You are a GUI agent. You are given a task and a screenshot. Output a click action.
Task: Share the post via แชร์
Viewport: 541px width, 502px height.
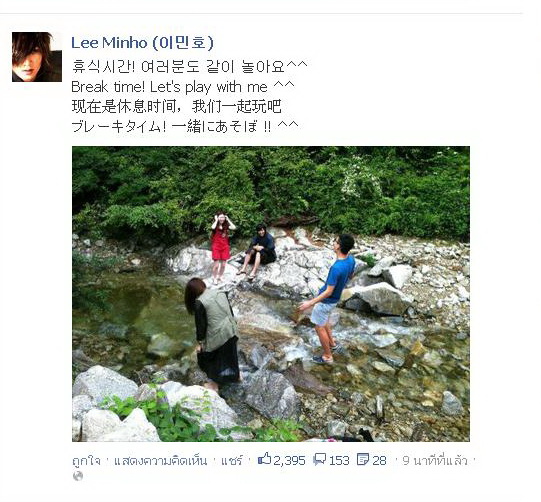[x=232, y=461]
